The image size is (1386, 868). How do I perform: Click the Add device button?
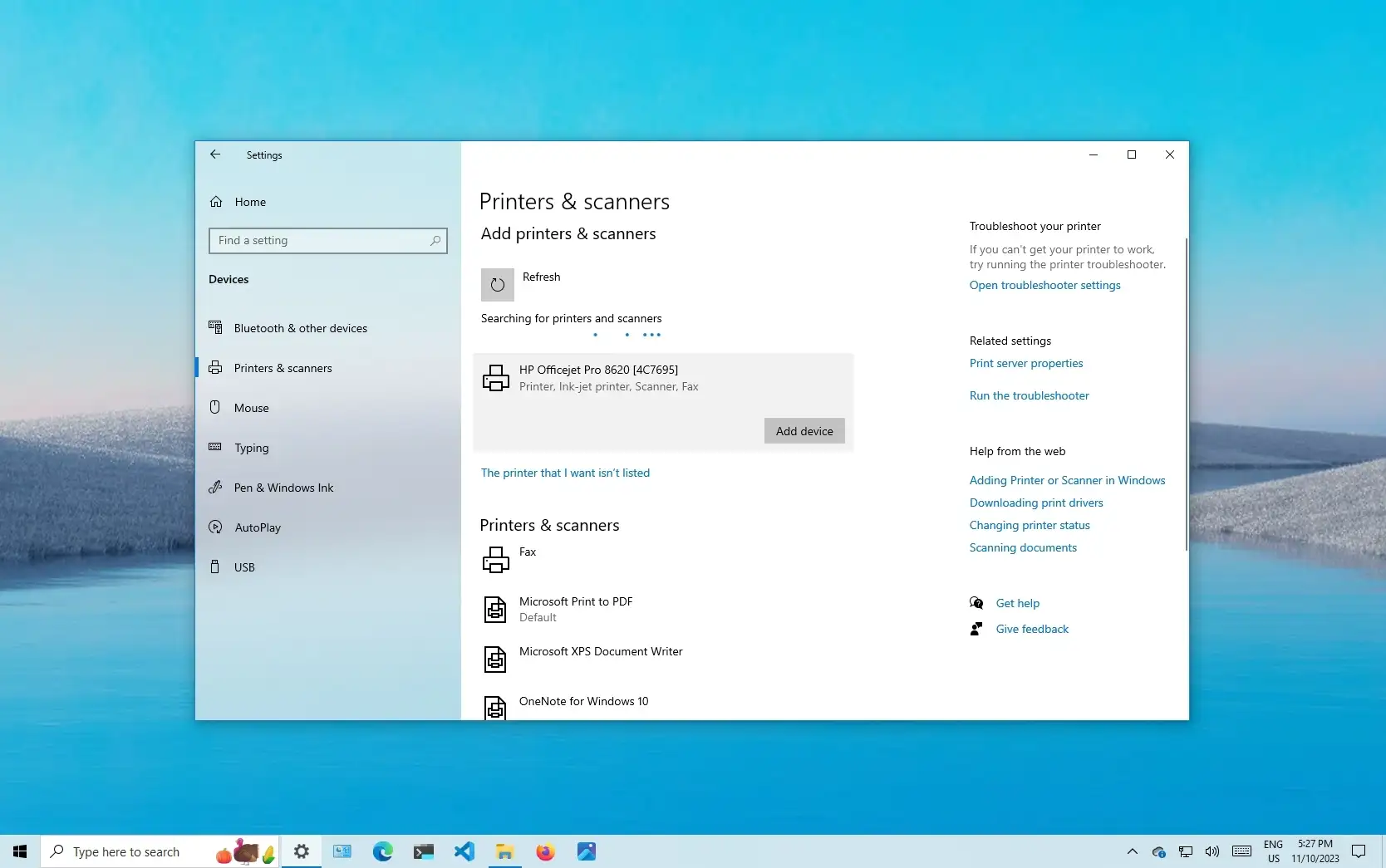click(x=804, y=431)
